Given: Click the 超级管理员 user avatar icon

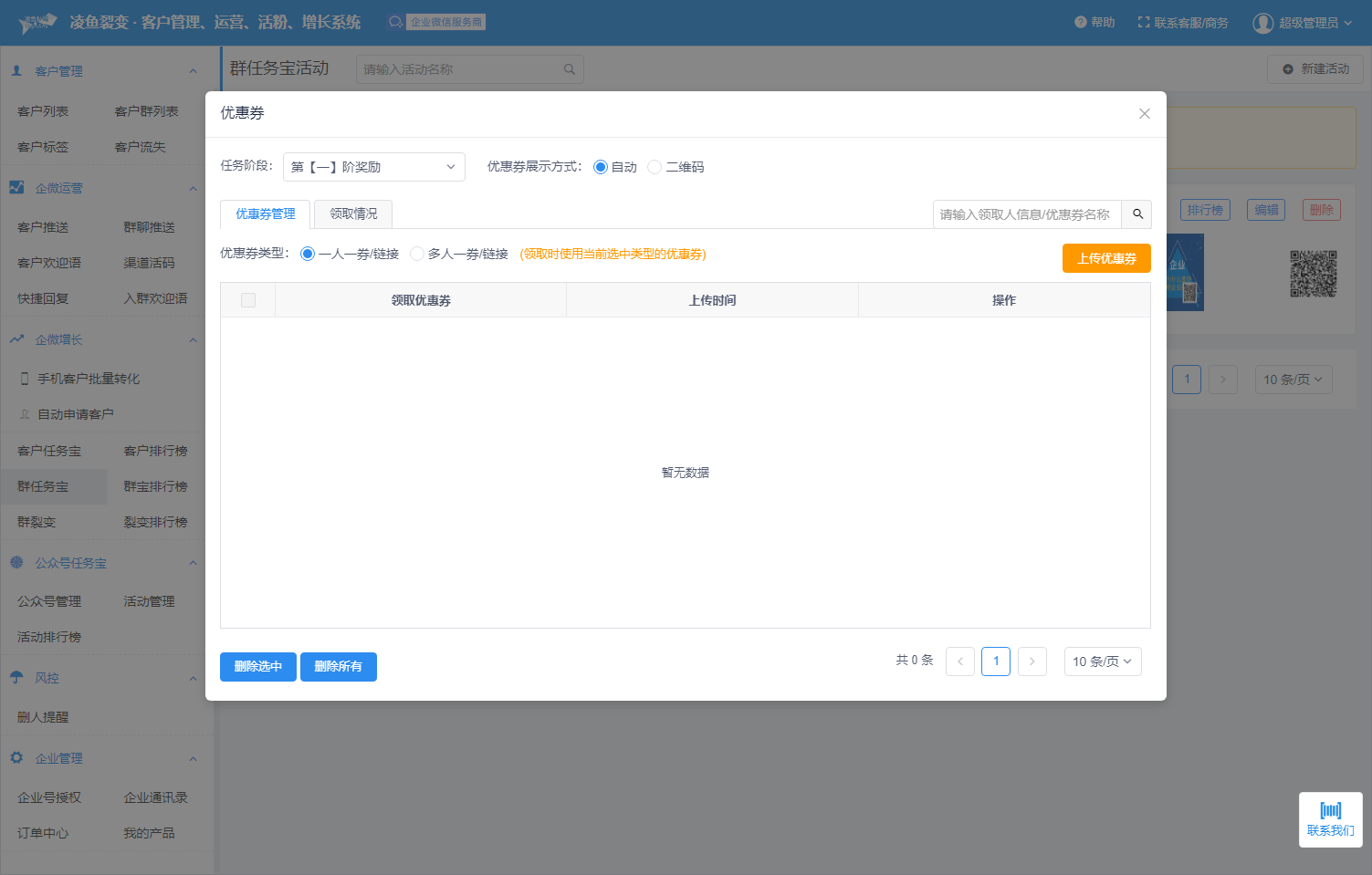Looking at the screenshot, I should click(x=1262, y=23).
